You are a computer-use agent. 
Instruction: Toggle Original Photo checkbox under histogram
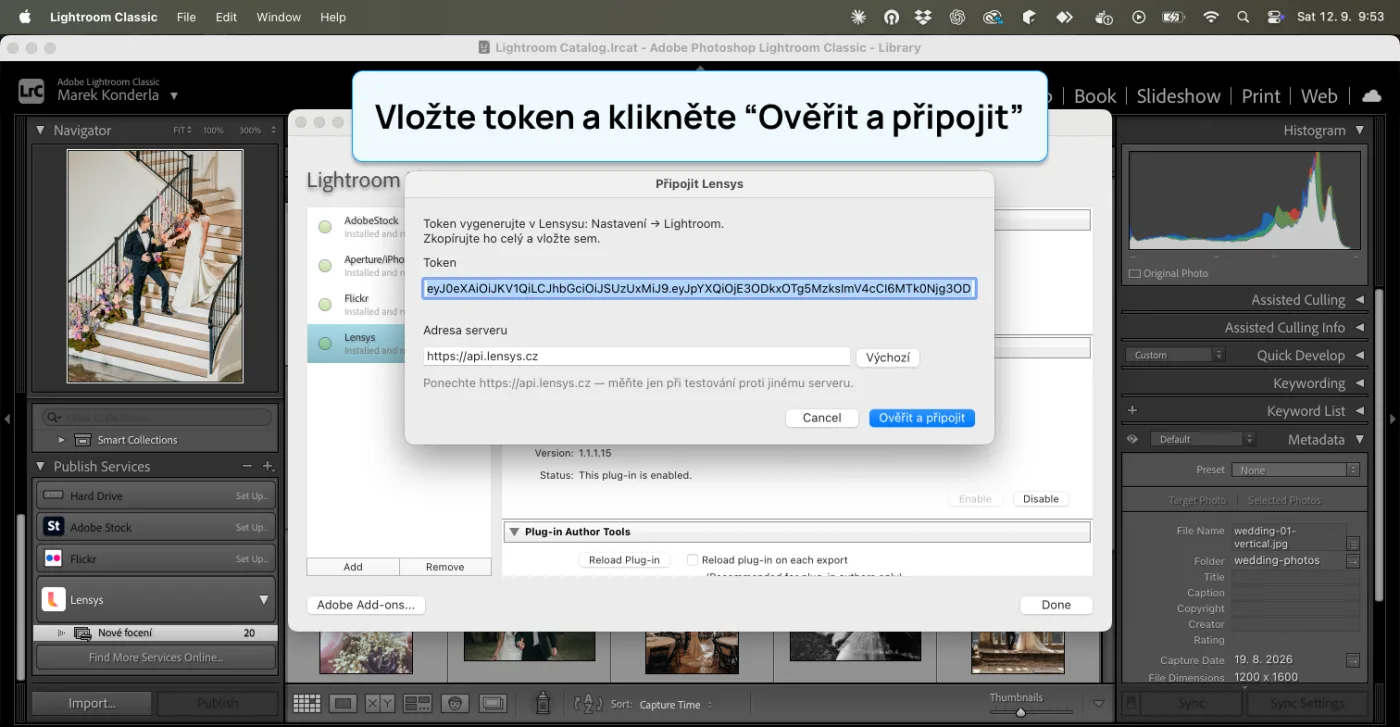click(x=1134, y=273)
